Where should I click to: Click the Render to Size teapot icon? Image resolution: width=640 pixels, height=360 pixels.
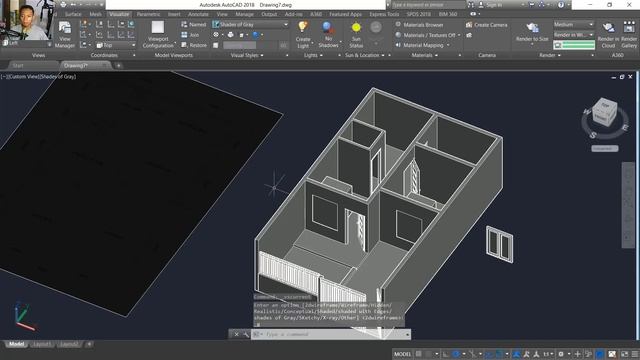532,28
